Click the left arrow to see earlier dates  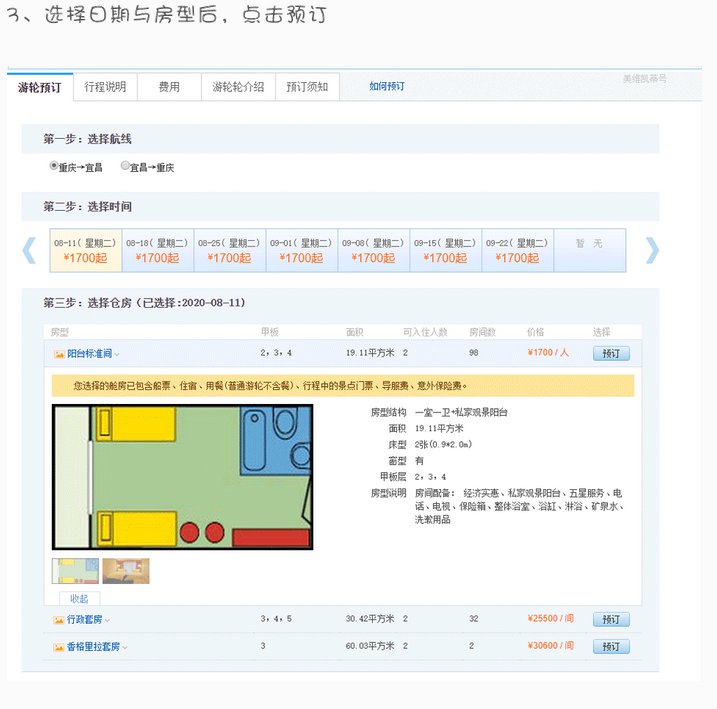click(x=30, y=250)
